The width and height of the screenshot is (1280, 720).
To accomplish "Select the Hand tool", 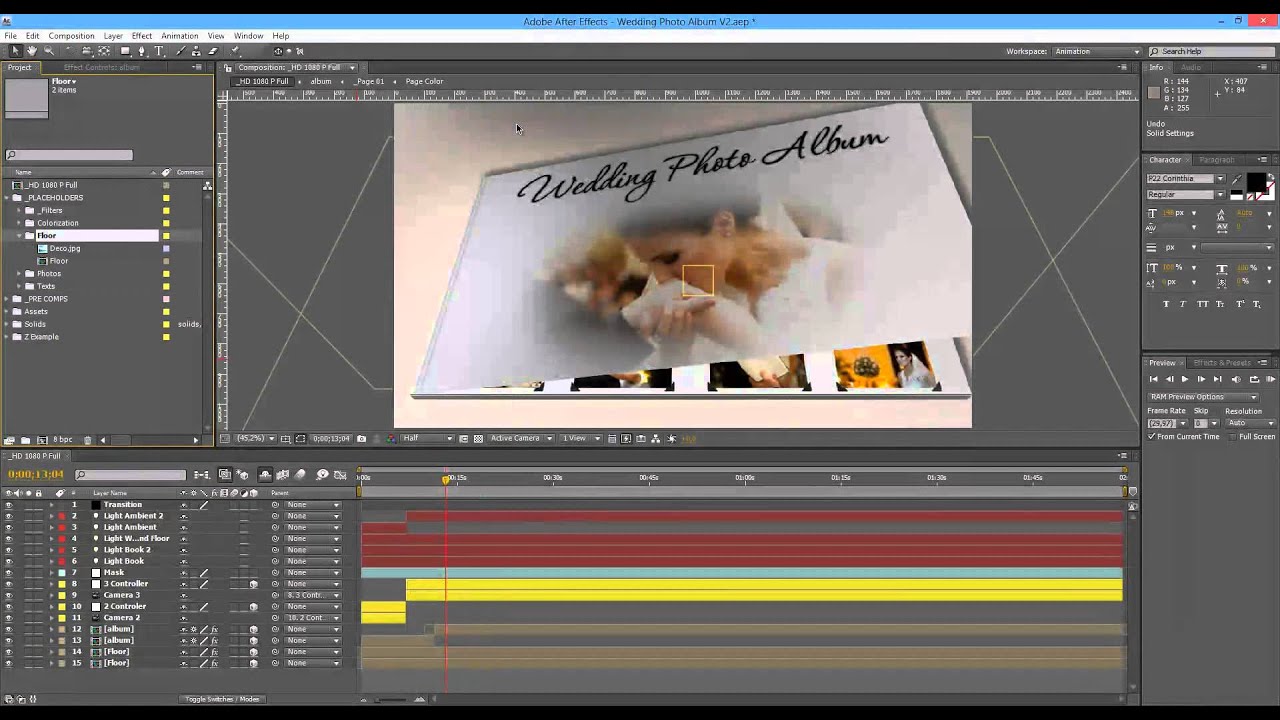I will [x=32, y=51].
